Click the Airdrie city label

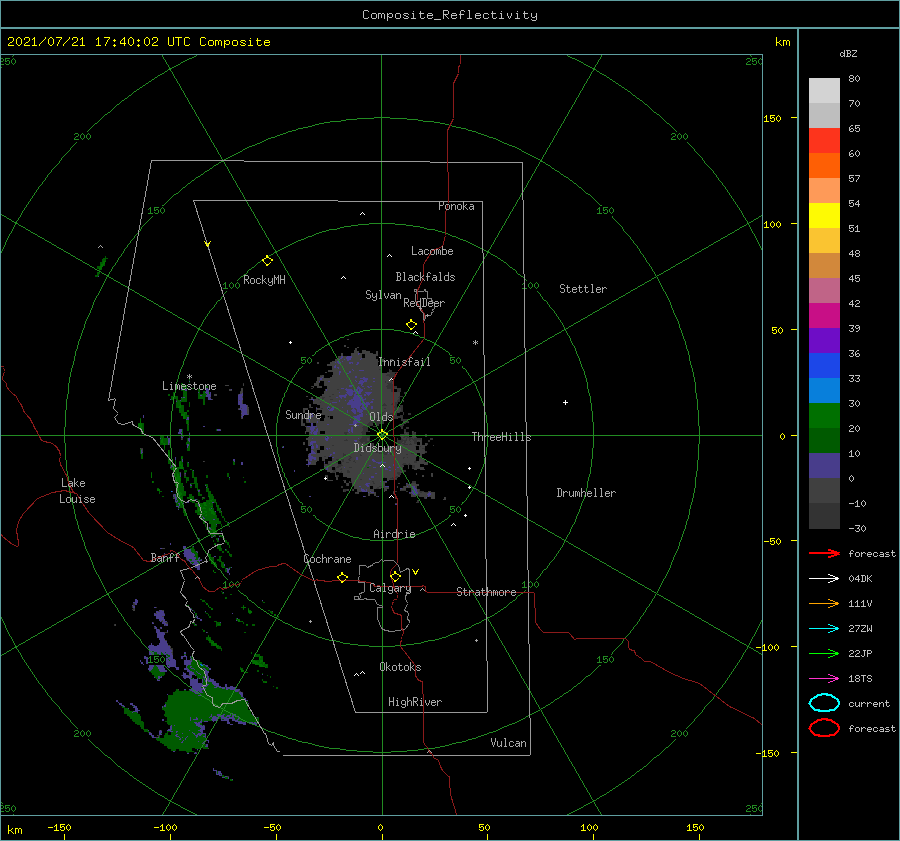pos(394,534)
